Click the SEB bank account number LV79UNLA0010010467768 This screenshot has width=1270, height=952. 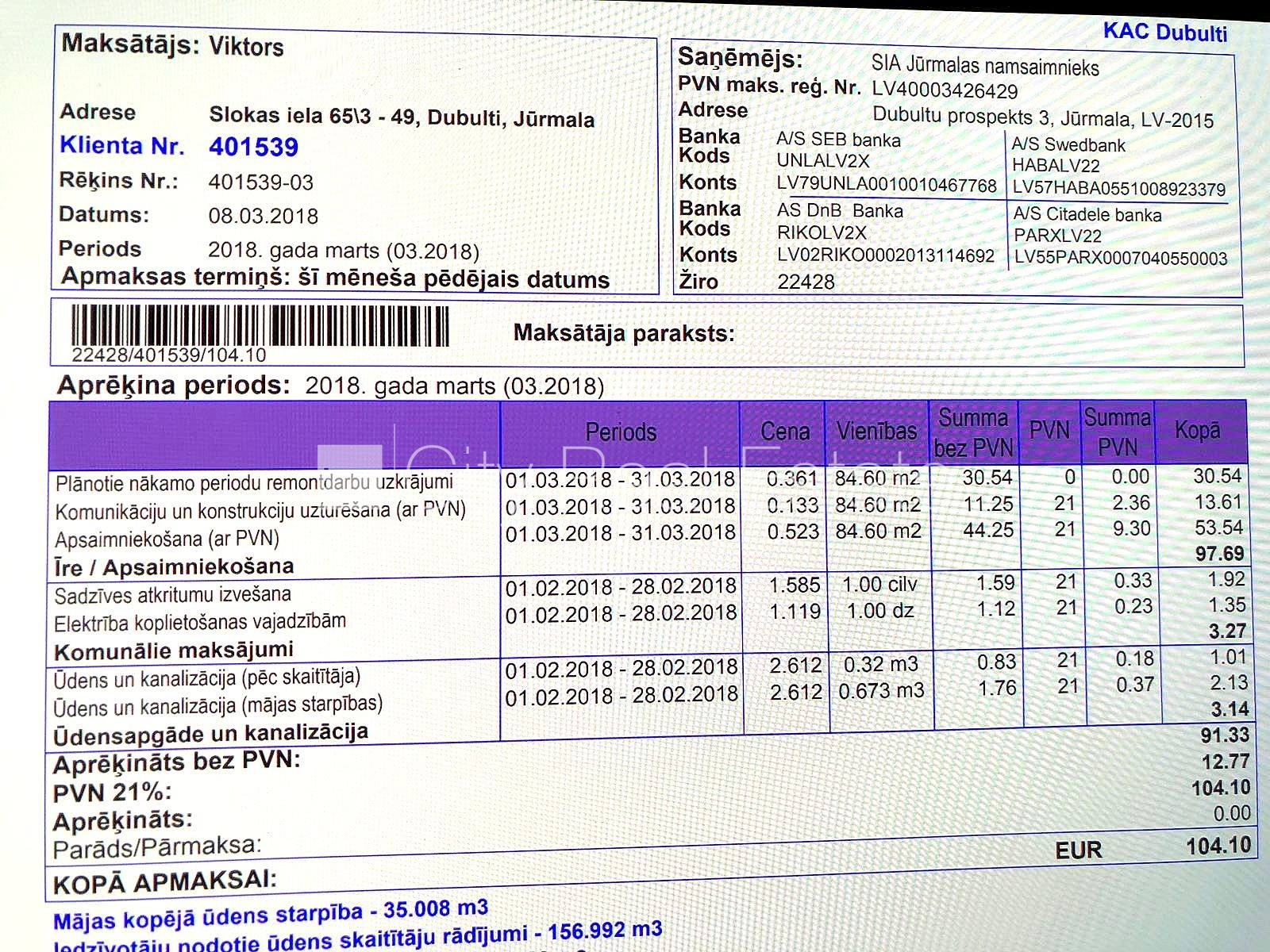click(x=886, y=186)
